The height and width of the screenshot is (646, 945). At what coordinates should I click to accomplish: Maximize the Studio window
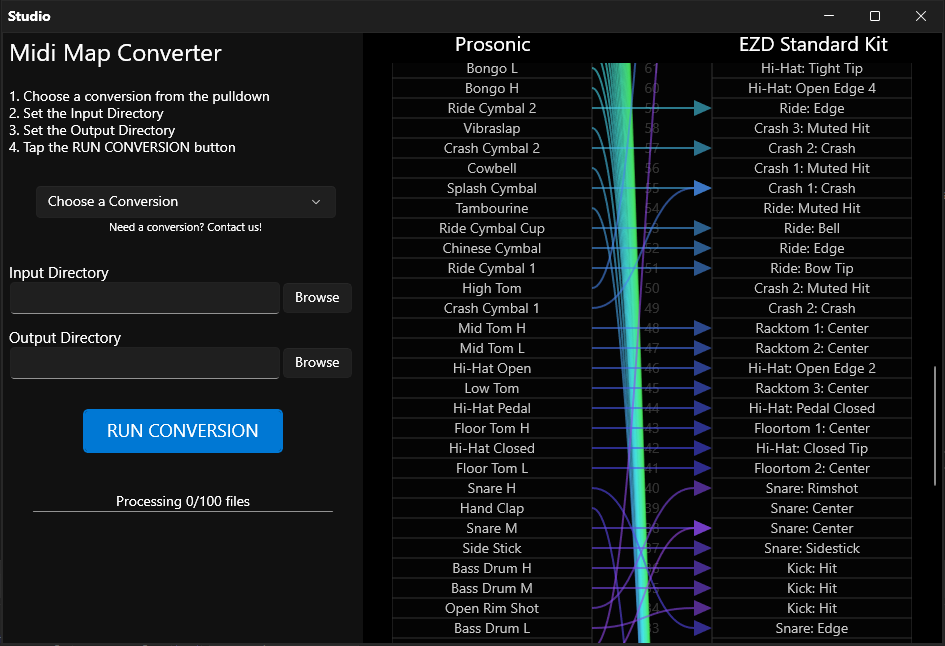[875, 16]
